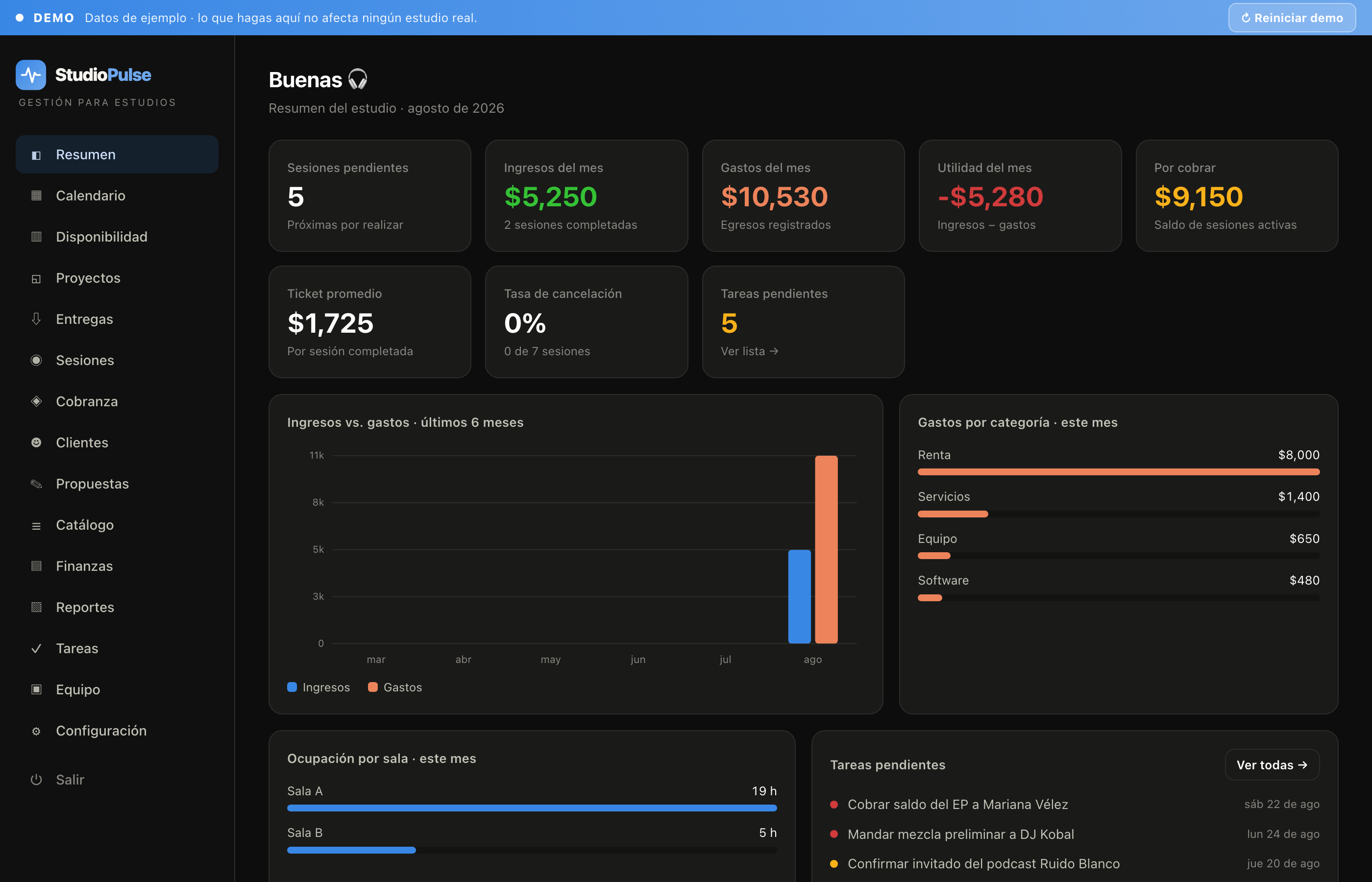This screenshot has width=1372, height=882.
Task: Click the Resumen sidebar icon
Action: [36, 155]
